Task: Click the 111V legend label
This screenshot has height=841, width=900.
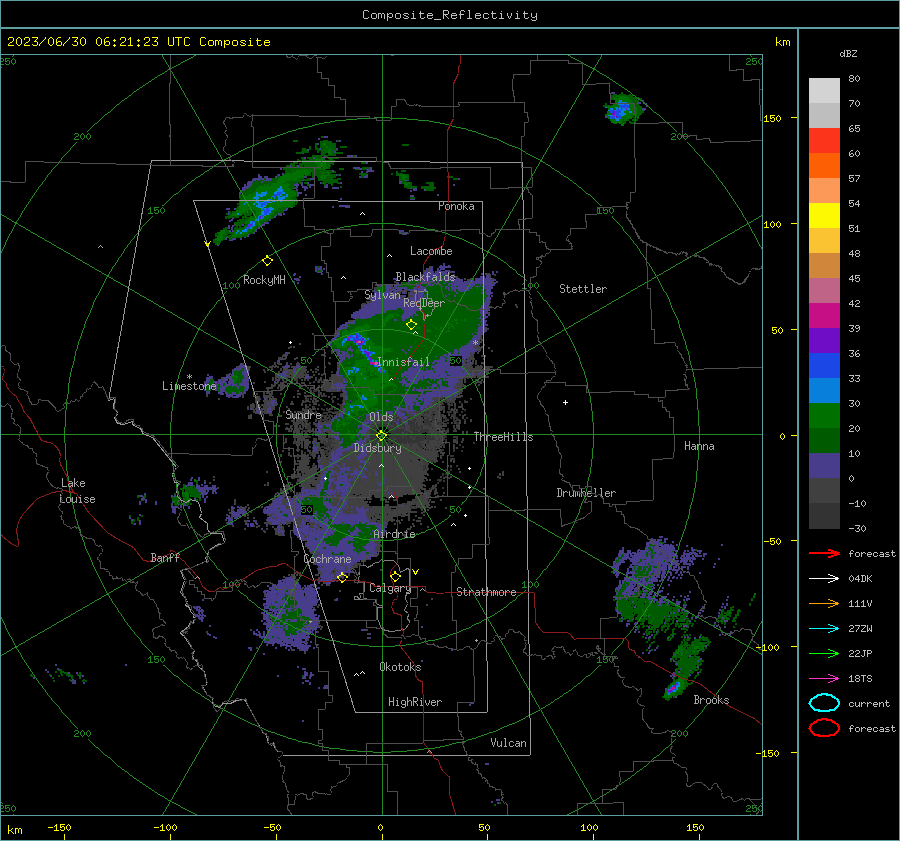Action: pyautogui.click(x=860, y=603)
